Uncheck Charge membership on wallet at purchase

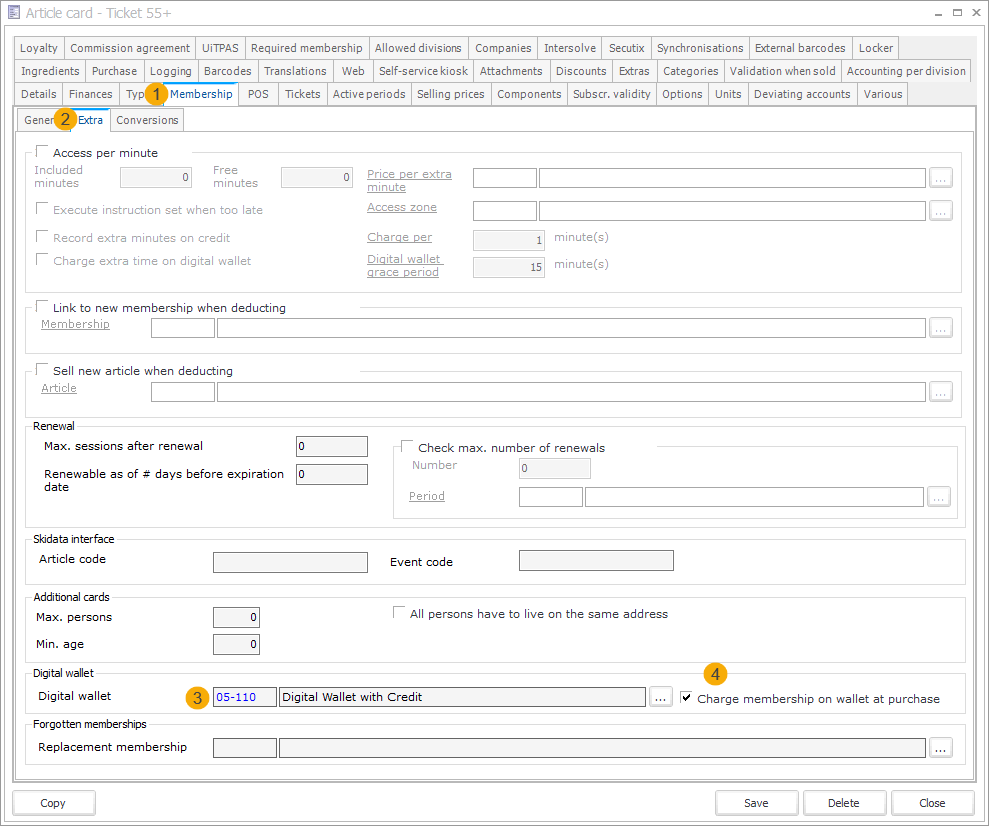(x=686, y=698)
